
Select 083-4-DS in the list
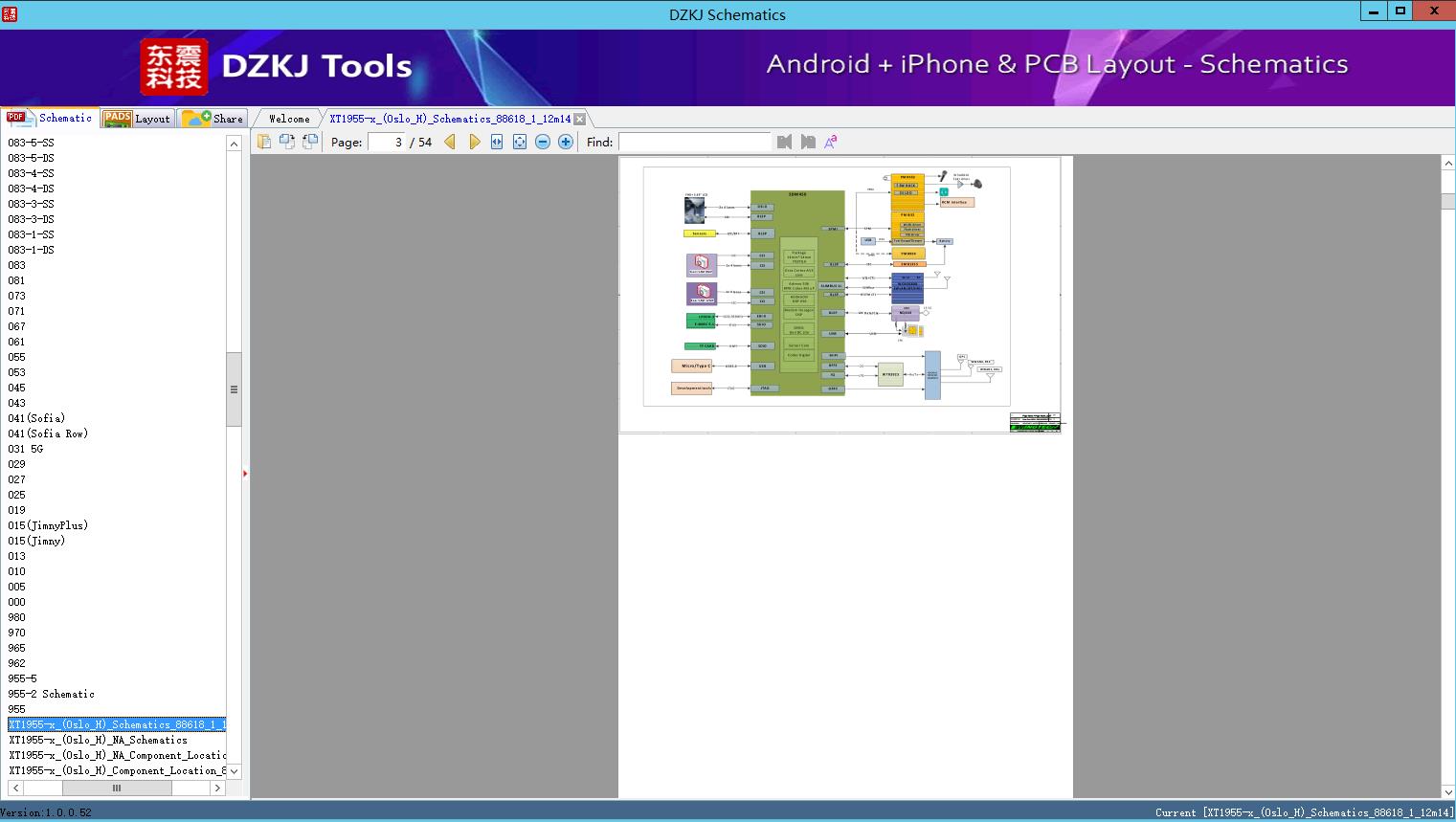point(32,189)
